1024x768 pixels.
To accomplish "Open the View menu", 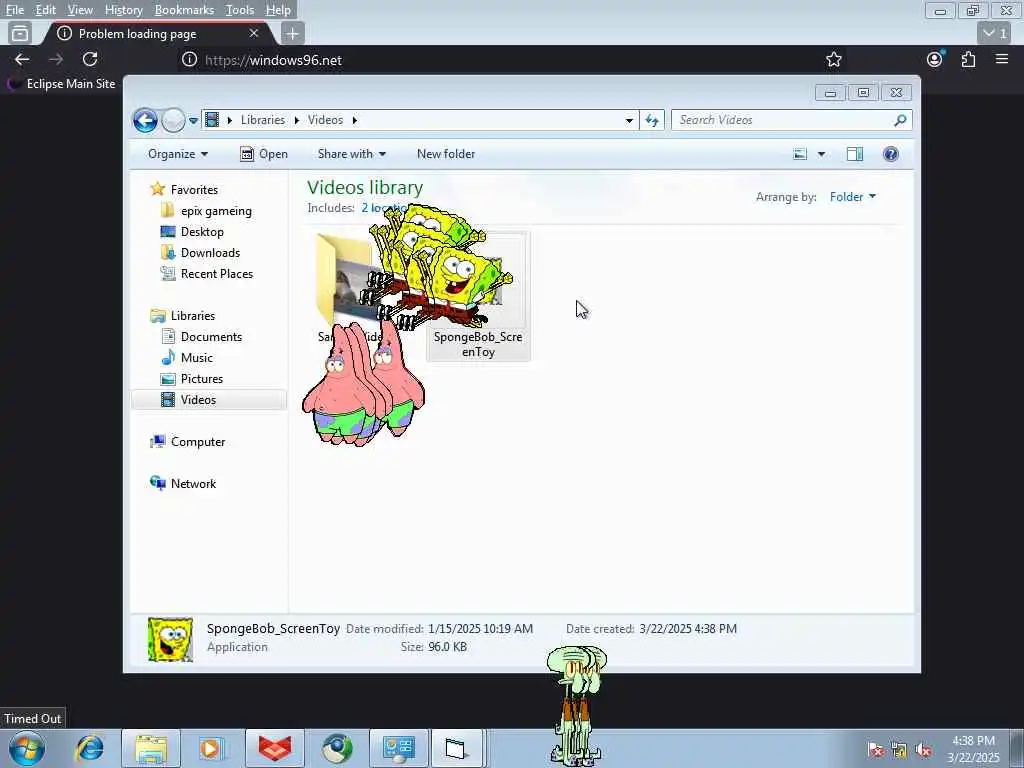I will (x=80, y=10).
